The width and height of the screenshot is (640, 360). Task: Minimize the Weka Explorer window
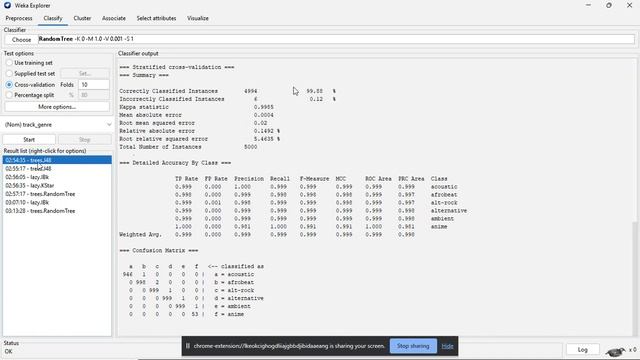[588, 5]
